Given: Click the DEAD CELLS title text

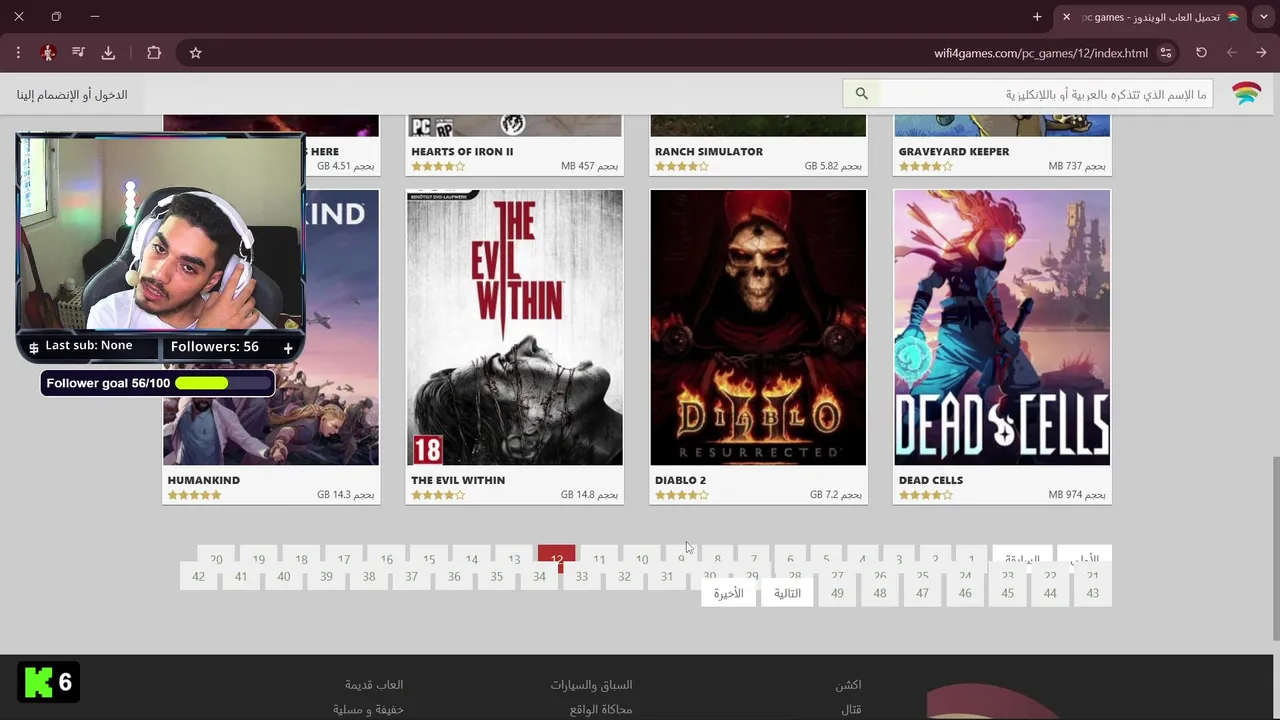Looking at the screenshot, I should [931, 480].
